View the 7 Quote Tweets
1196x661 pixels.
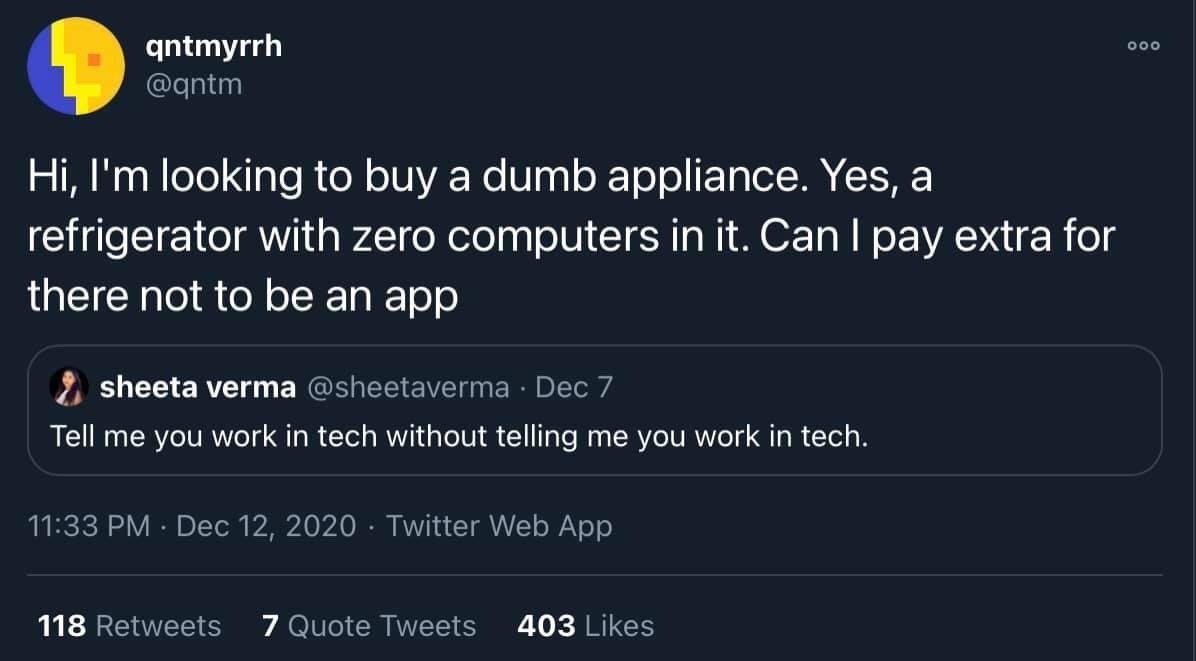point(368,626)
